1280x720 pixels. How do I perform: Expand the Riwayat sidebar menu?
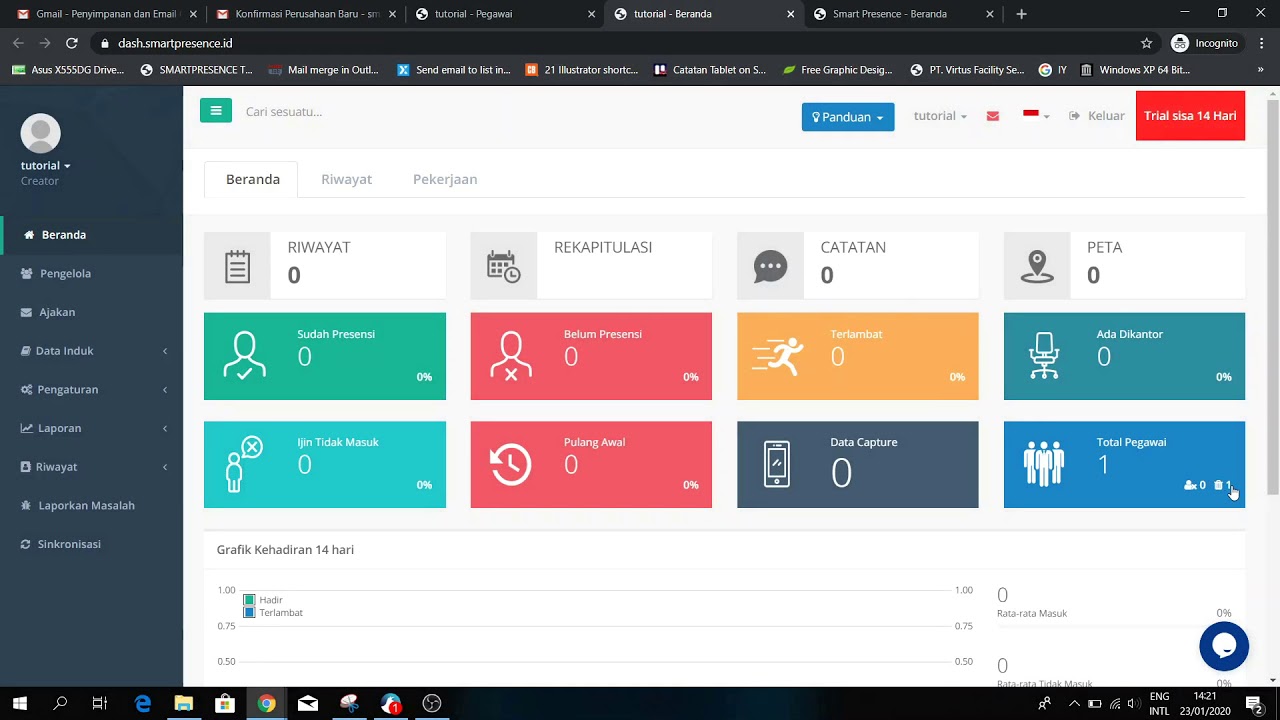tap(92, 467)
